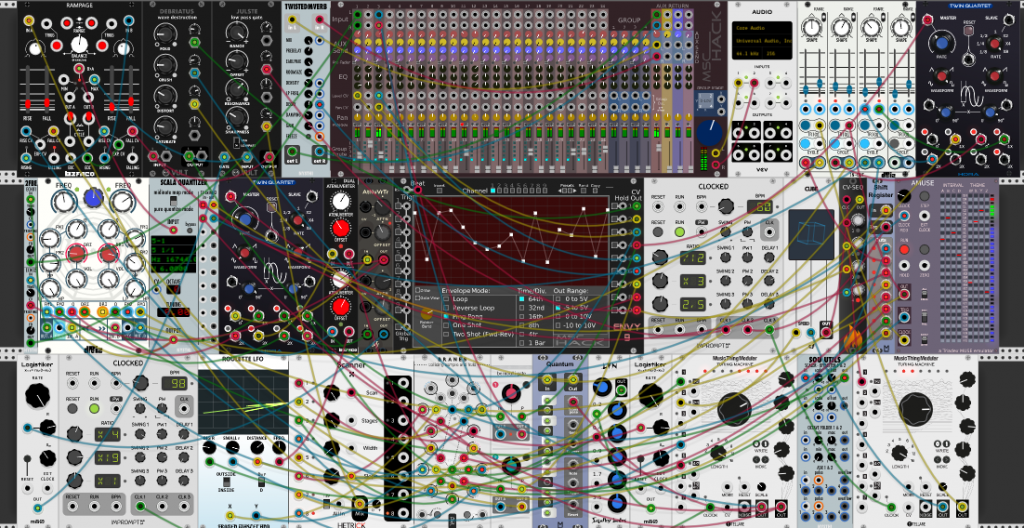1024x528 pixels.
Task: Select Channel 1 button on Envy 9
Action: pyautogui.click(x=494, y=191)
